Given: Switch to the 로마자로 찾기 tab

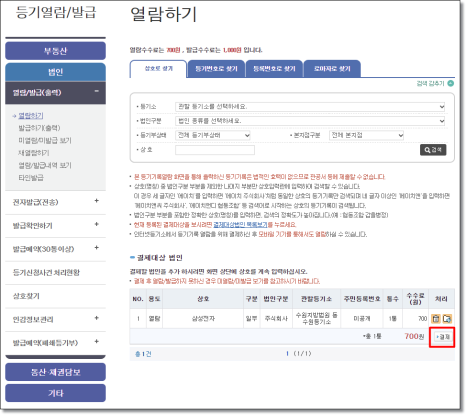Looking at the screenshot, I should pos(332,69).
